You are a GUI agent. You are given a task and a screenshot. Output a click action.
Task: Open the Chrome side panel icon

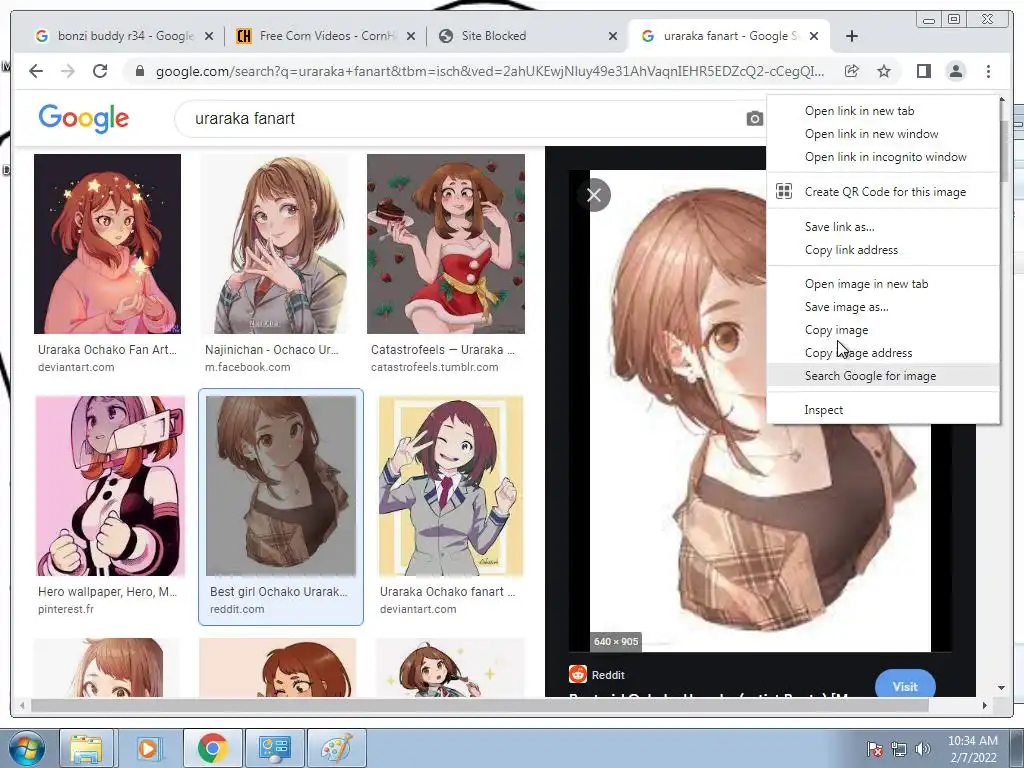coord(923,71)
